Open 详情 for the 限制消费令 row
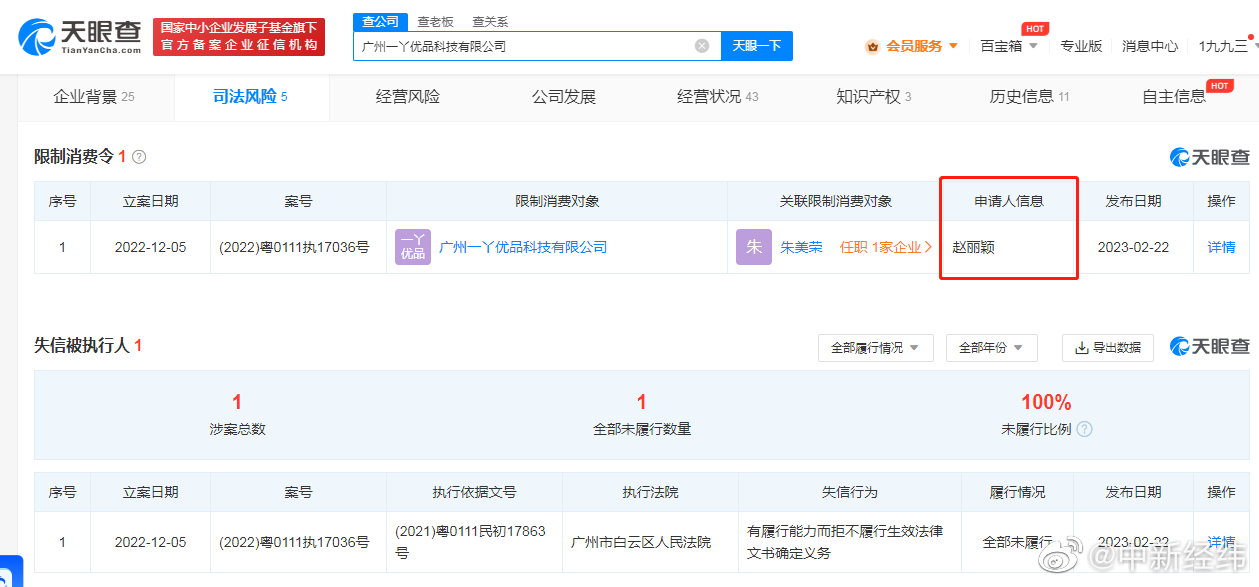 click(x=1221, y=247)
